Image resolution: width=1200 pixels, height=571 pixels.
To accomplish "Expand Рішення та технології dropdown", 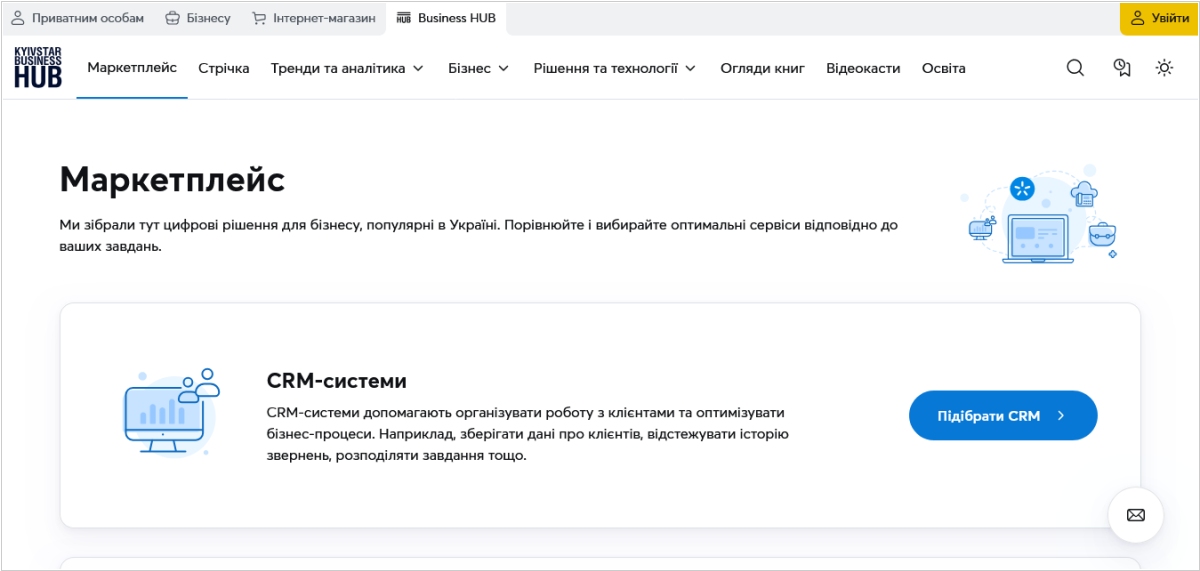I will 615,68.
